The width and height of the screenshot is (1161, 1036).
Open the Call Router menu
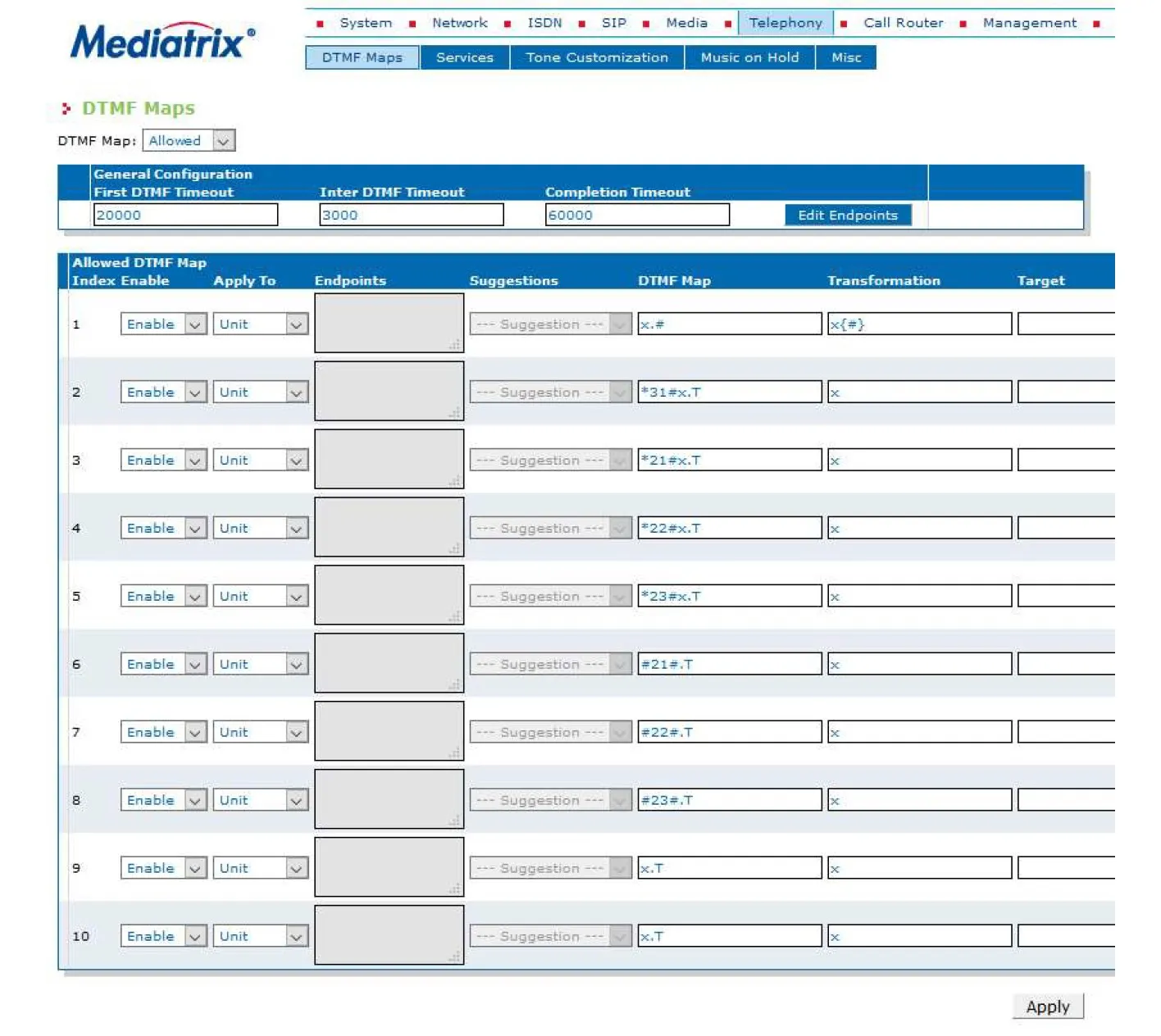903,23
